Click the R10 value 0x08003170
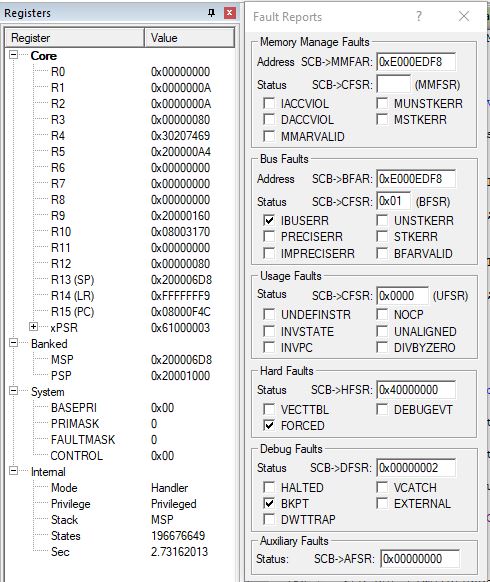The image size is (490, 582). point(180,232)
